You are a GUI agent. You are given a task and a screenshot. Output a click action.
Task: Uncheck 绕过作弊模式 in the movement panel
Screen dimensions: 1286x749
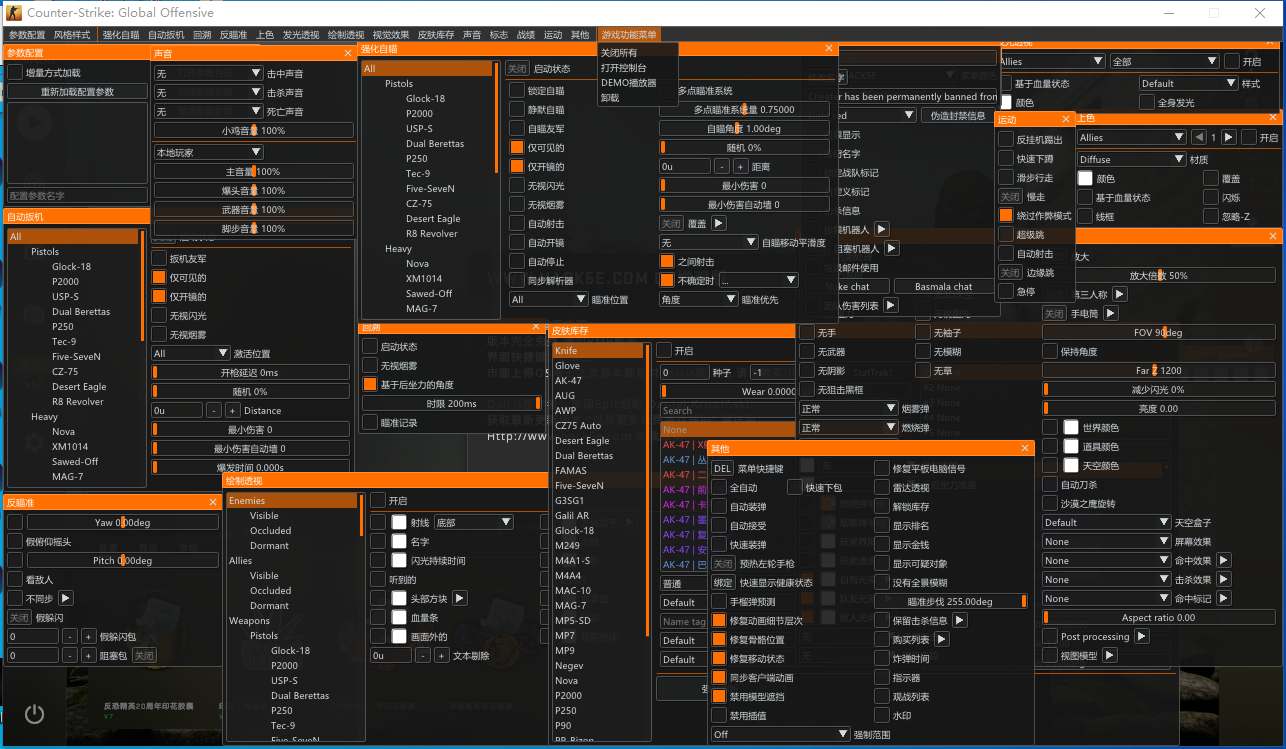1006,215
